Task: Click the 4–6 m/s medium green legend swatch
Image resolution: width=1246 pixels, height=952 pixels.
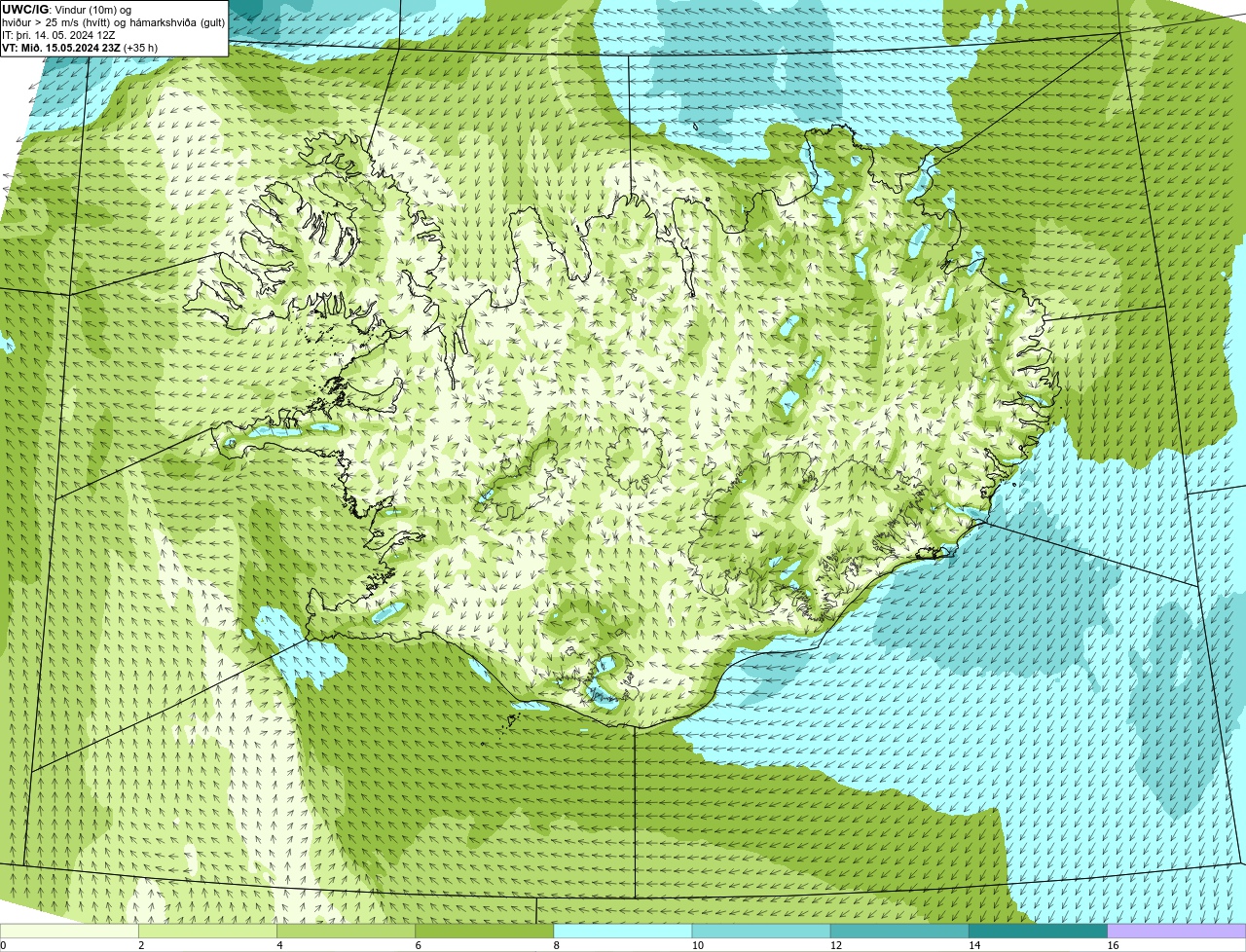Action: [346, 931]
